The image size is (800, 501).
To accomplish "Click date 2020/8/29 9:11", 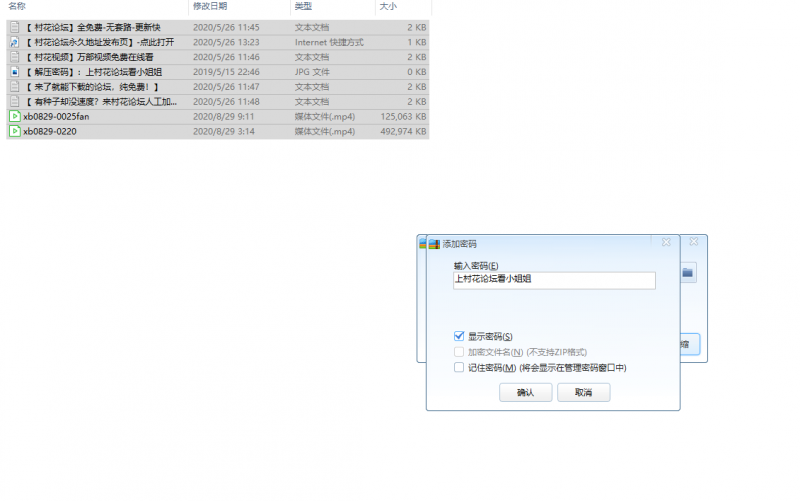I will (x=223, y=116).
